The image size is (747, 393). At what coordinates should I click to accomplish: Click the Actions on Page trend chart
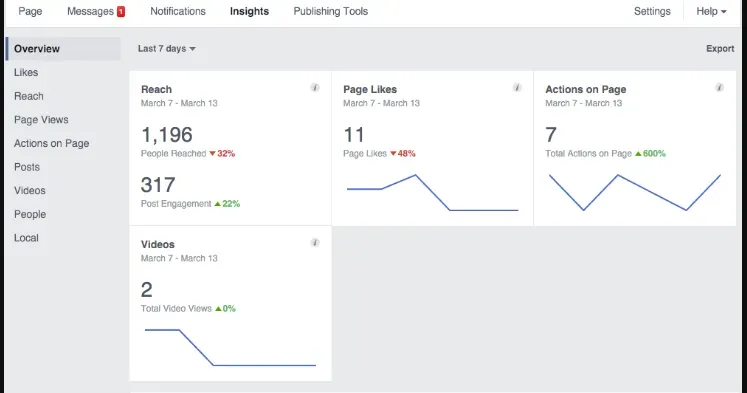click(x=635, y=192)
